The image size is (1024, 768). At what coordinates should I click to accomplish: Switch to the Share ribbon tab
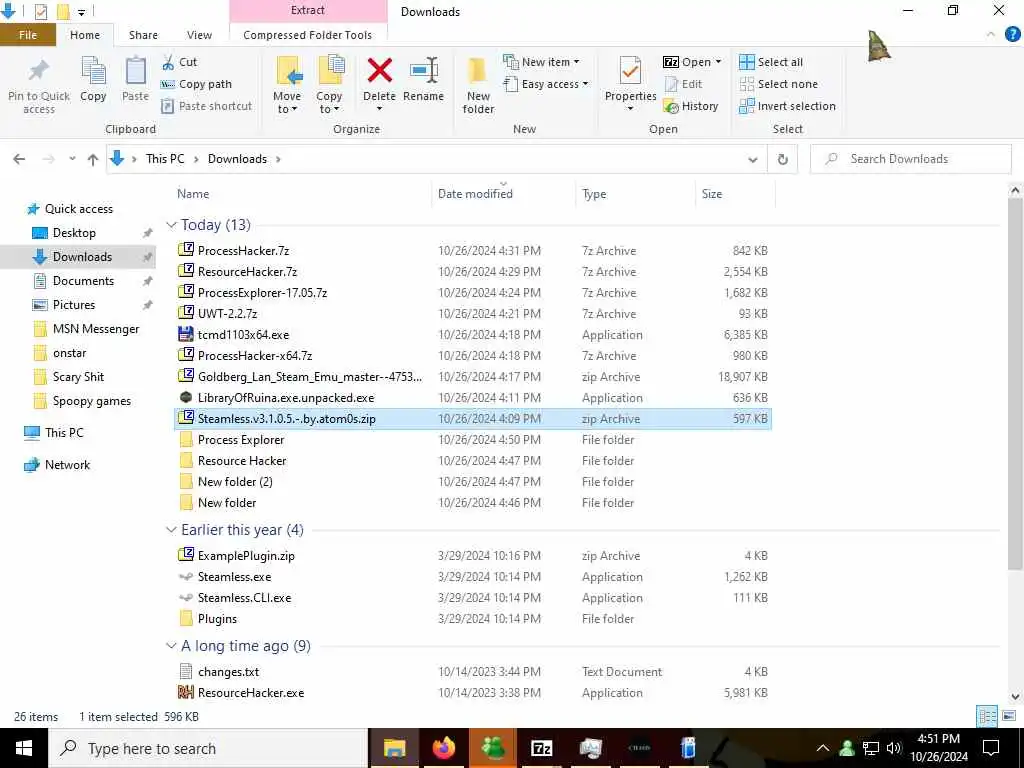pyautogui.click(x=143, y=35)
